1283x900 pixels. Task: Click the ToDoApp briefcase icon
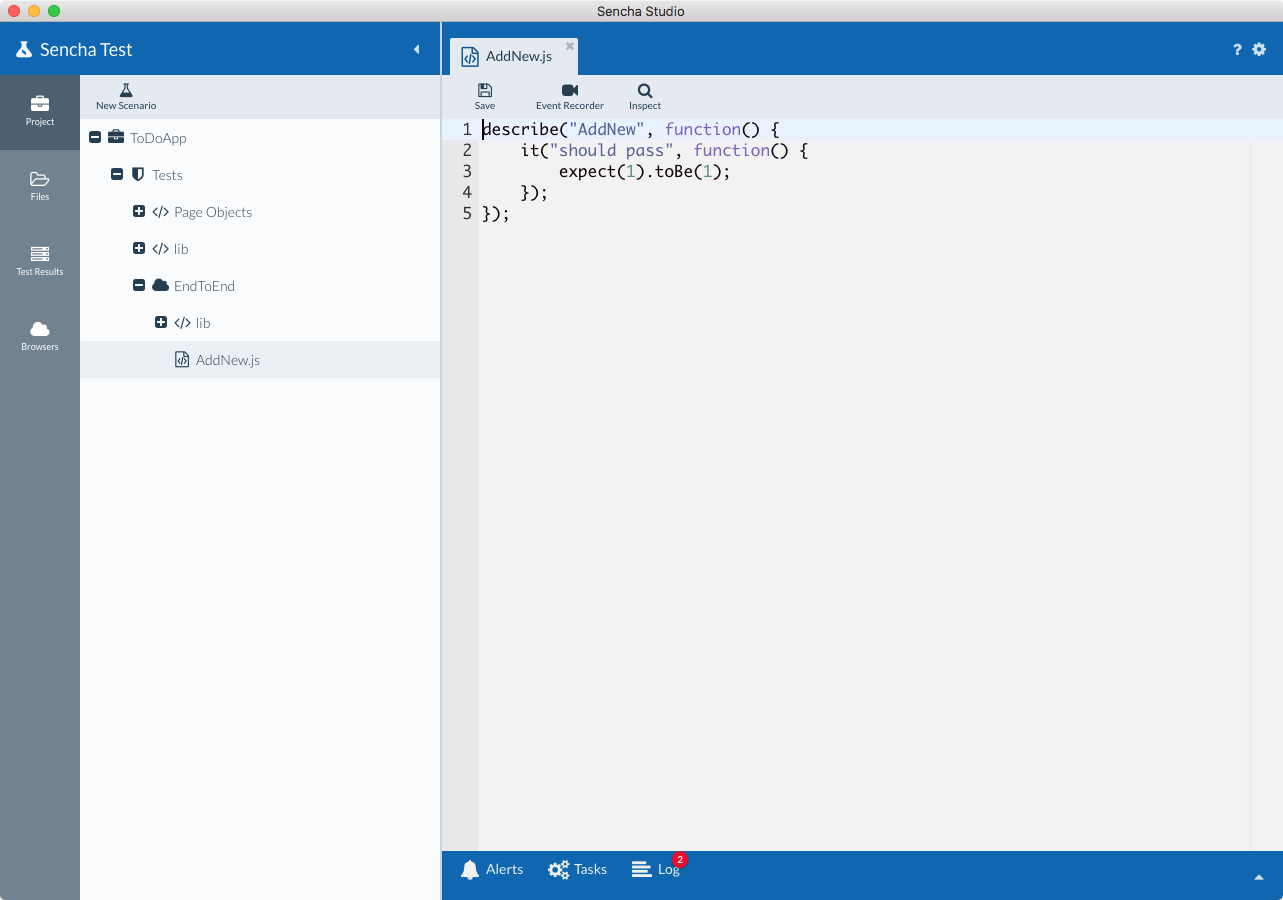(x=116, y=138)
